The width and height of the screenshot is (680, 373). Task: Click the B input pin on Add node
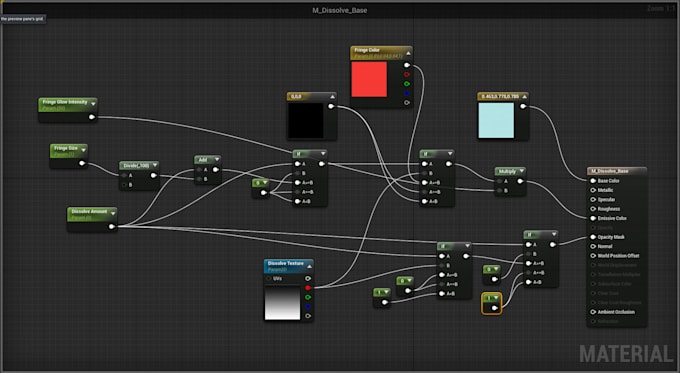(199, 179)
